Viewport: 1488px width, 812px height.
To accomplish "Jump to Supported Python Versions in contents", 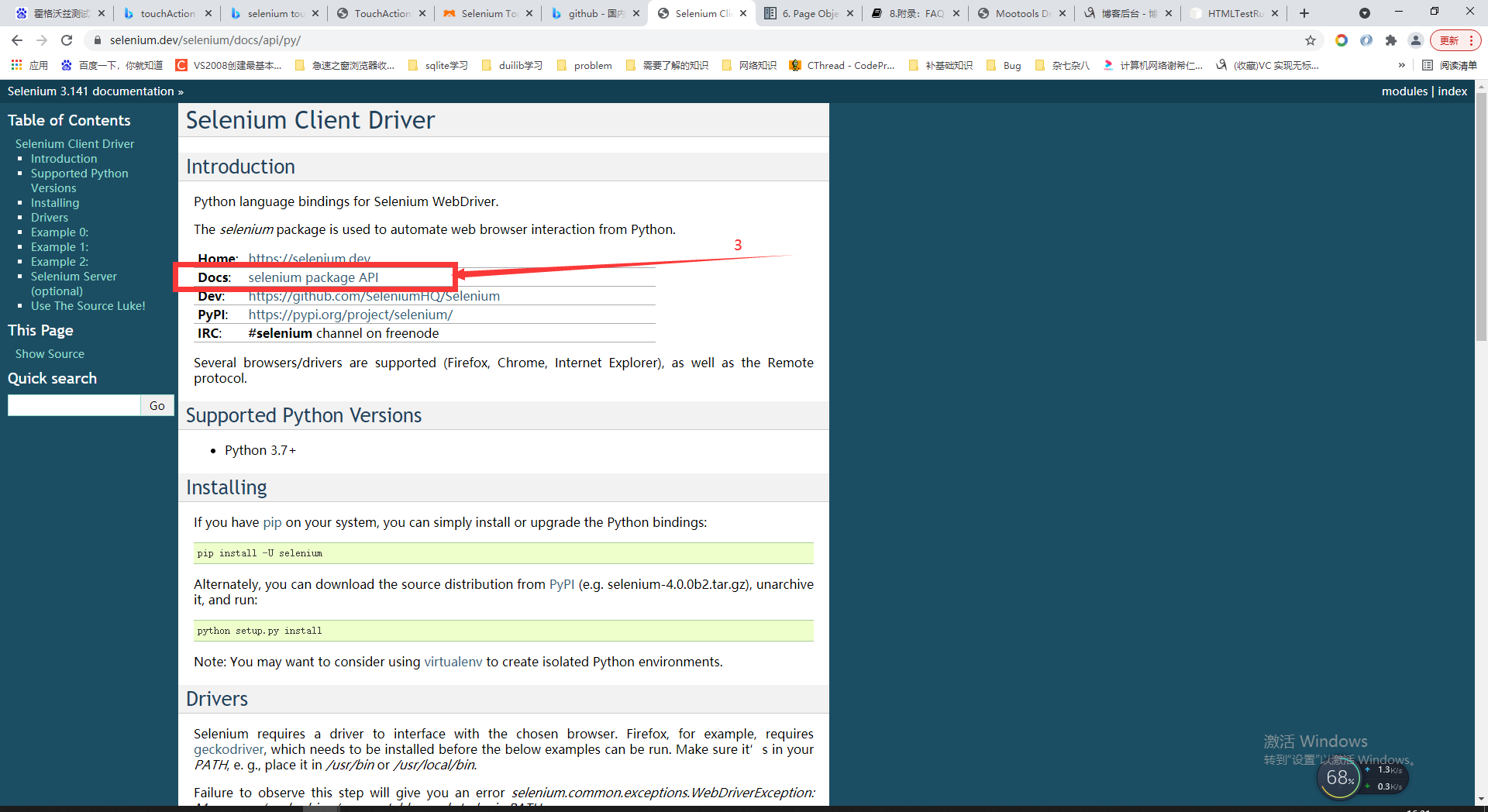I will (80, 181).
